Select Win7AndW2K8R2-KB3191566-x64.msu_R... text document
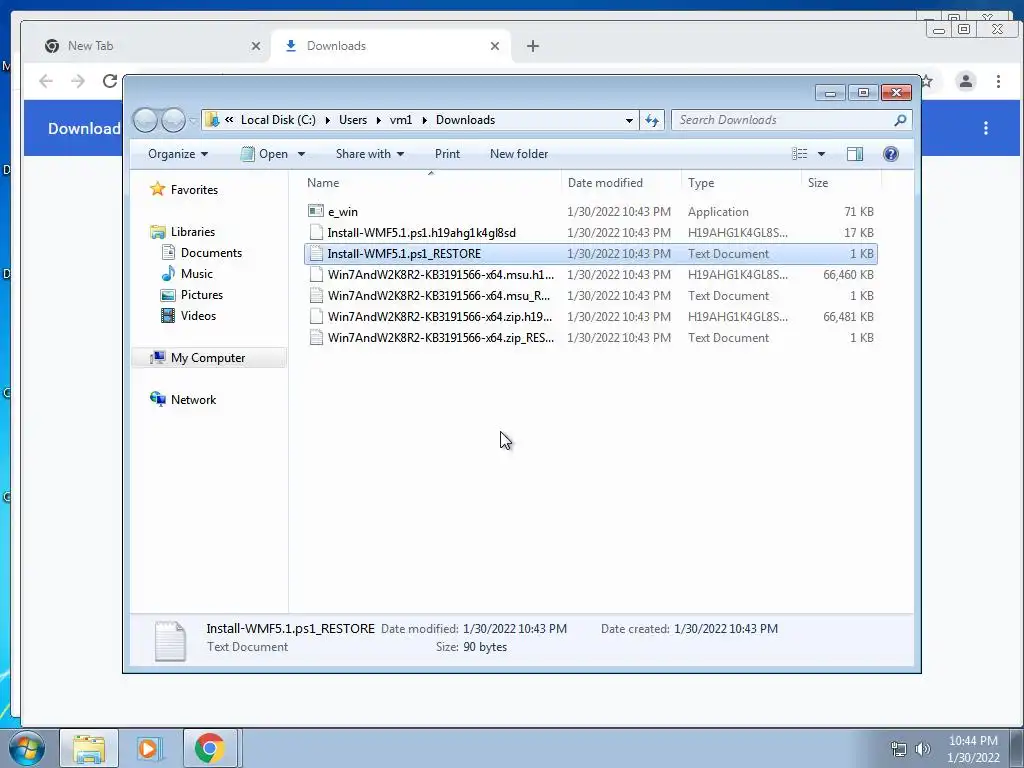1024x768 pixels. tap(590, 296)
